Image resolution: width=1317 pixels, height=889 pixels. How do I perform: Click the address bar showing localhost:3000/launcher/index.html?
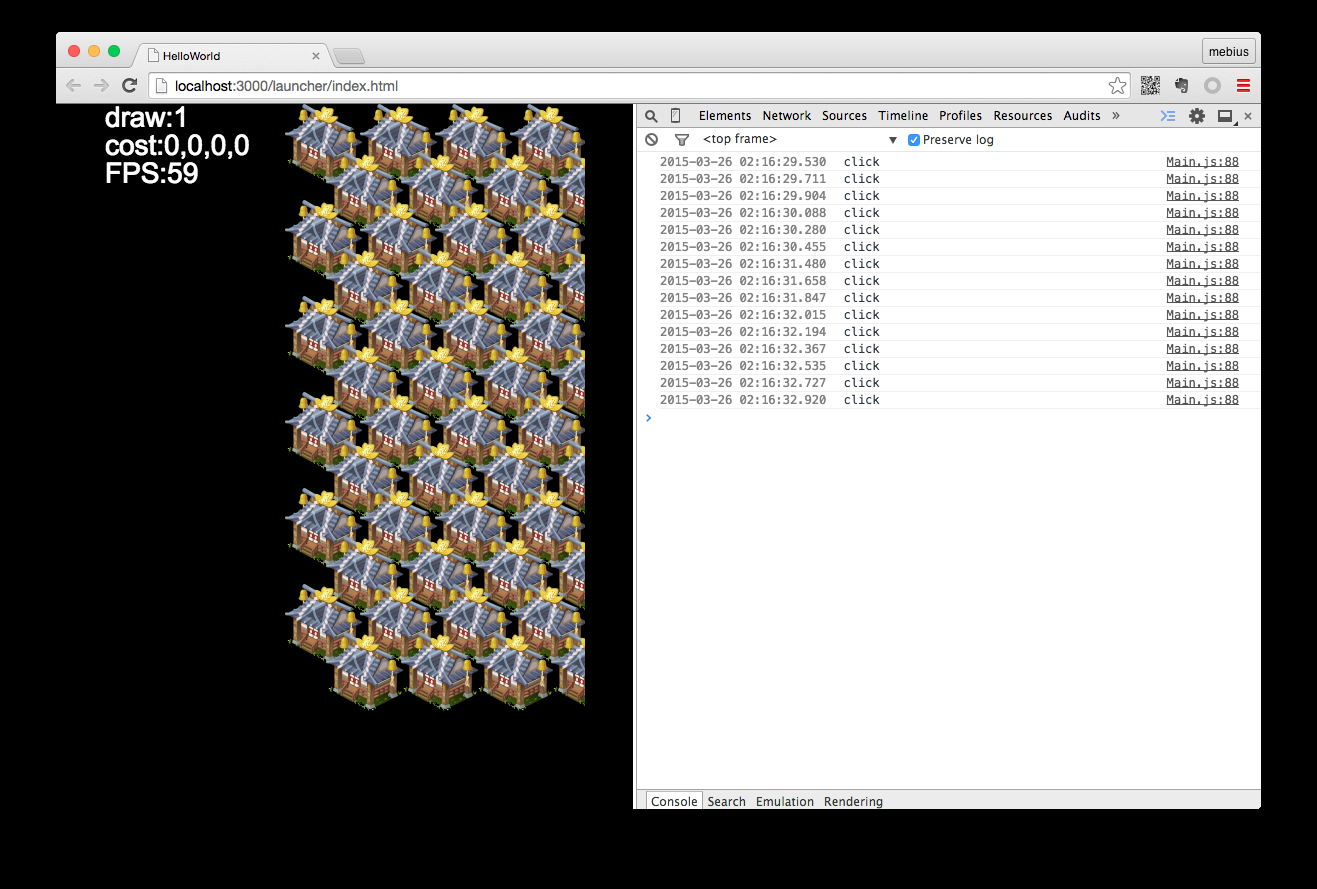coord(638,86)
